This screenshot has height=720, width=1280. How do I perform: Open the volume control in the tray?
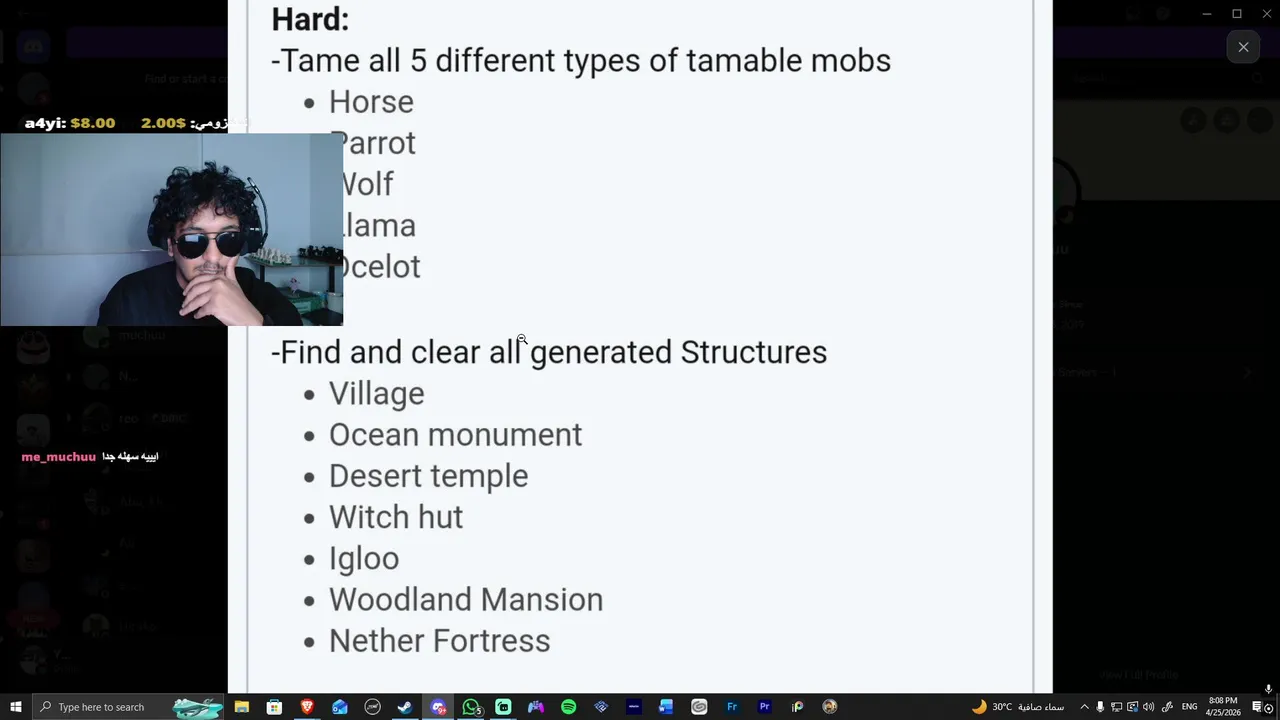(1148, 707)
